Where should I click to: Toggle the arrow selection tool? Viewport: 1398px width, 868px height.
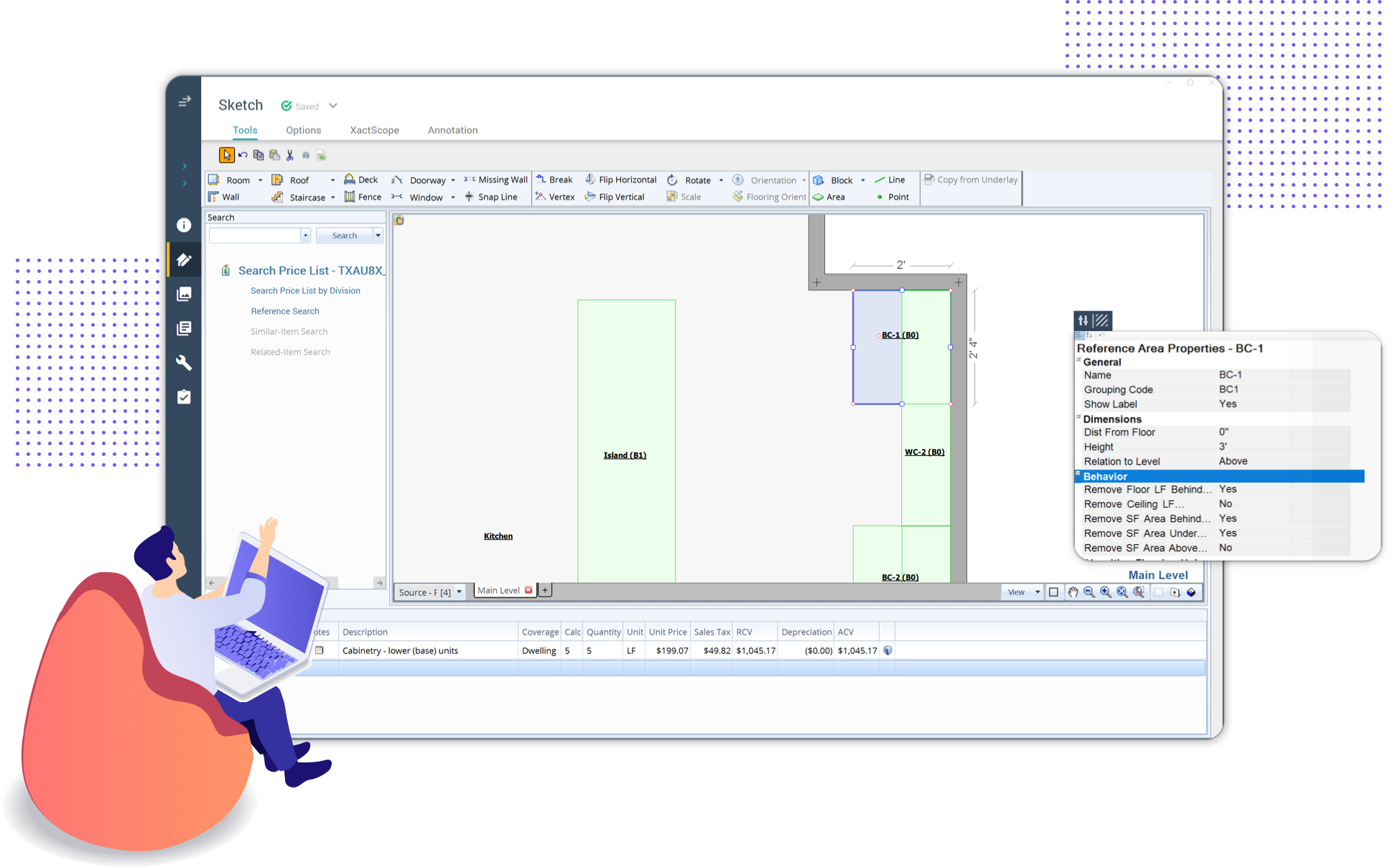tap(226, 155)
